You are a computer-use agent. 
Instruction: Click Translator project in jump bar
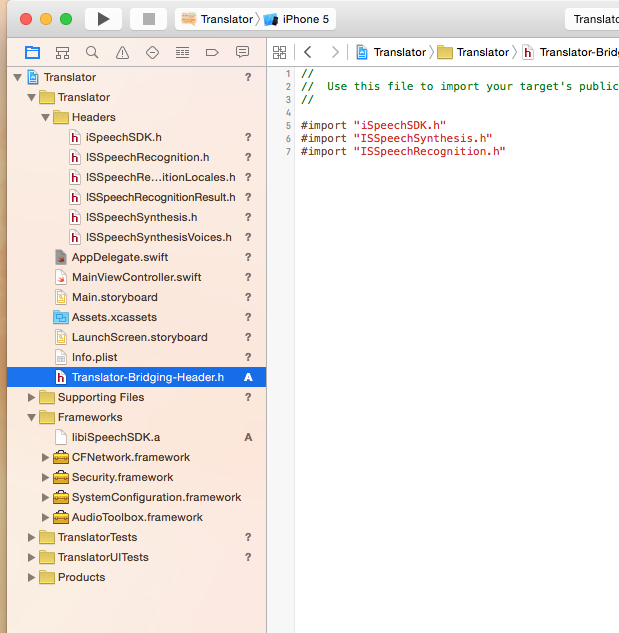coord(391,52)
